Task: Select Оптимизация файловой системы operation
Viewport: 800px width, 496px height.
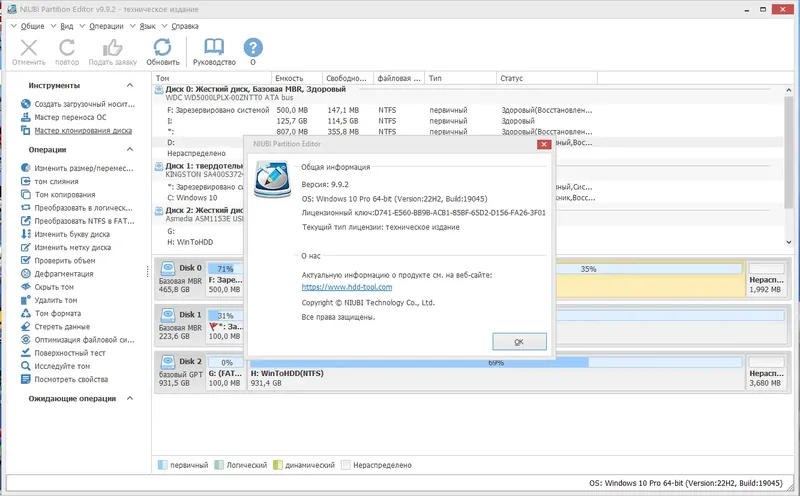Action: coord(78,339)
